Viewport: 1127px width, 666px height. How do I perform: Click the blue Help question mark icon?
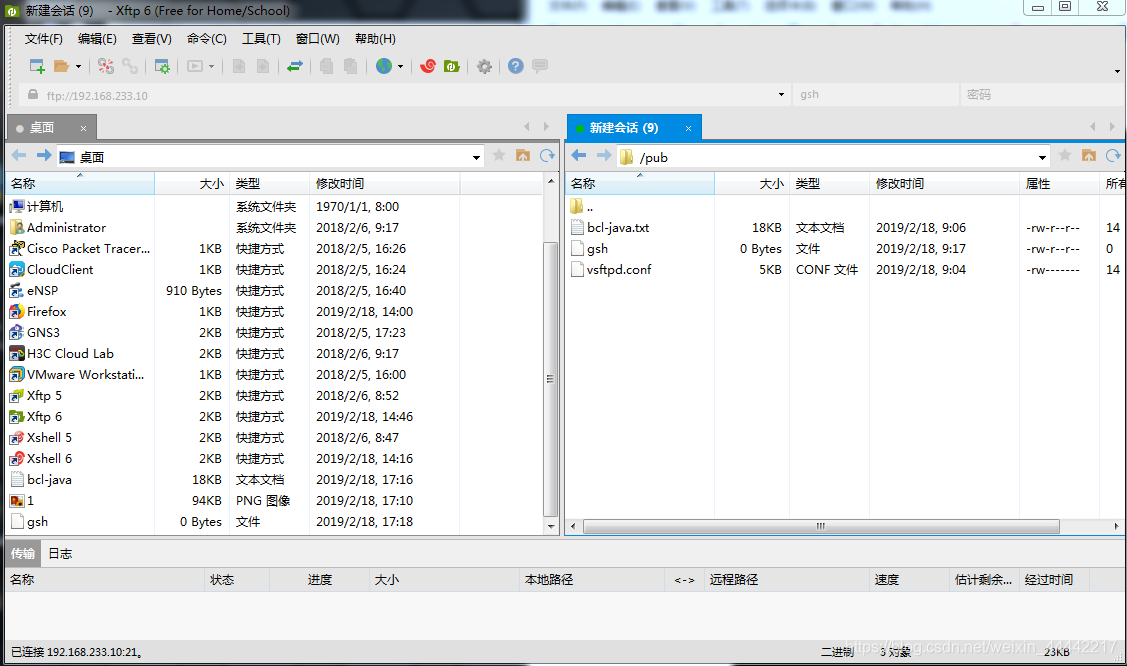(x=515, y=66)
